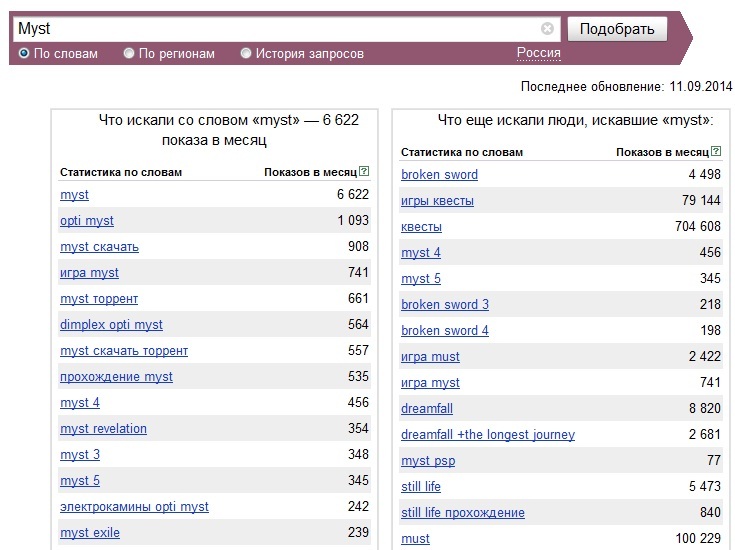Click right table 'Показов в месяц' header
This screenshot has width=735, height=550.
tap(662, 152)
